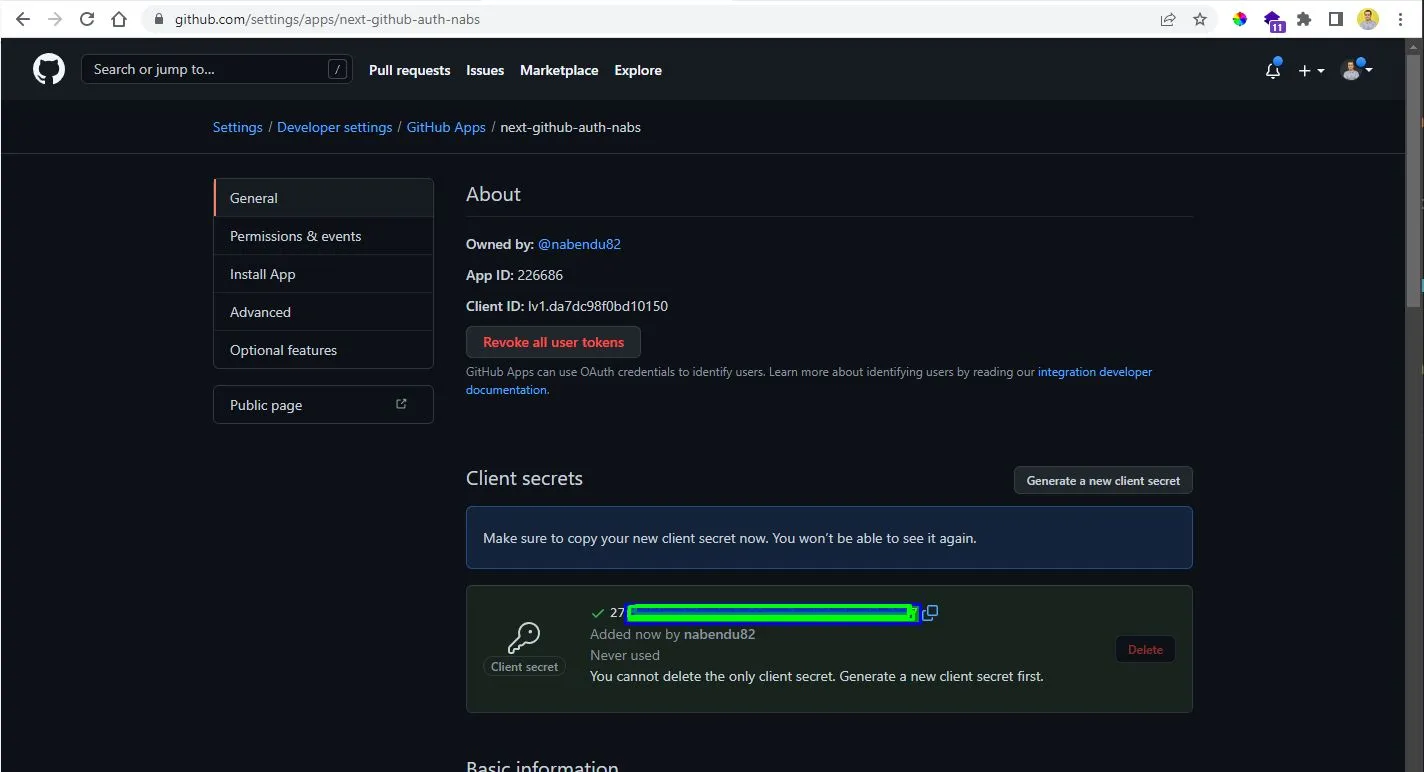The width and height of the screenshot is (1424, 772).
Task: Bookmark this page with star icon
Action: tap(1200, 19)
